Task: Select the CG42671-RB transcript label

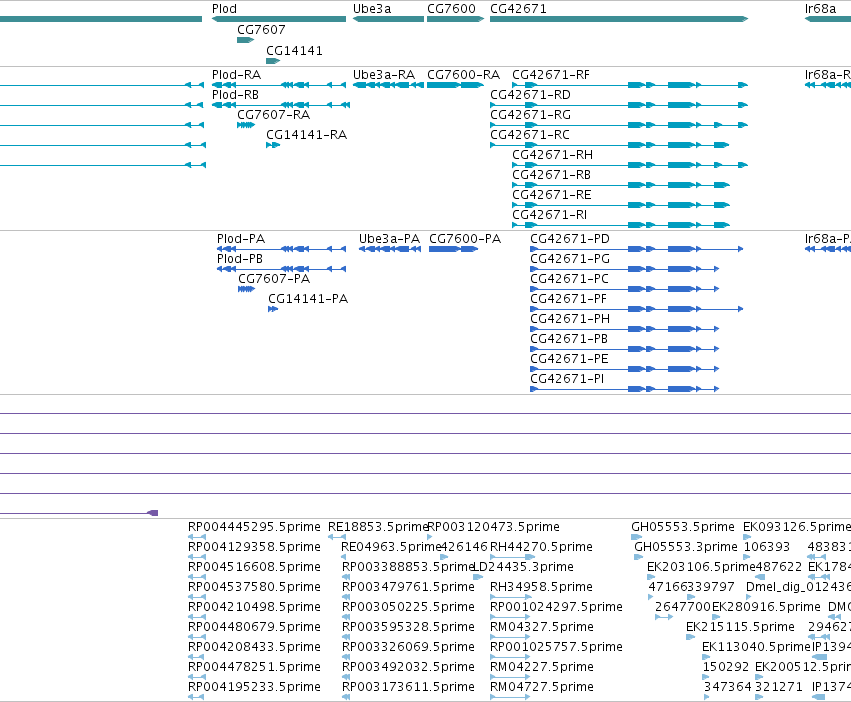Action: [551, 175]
